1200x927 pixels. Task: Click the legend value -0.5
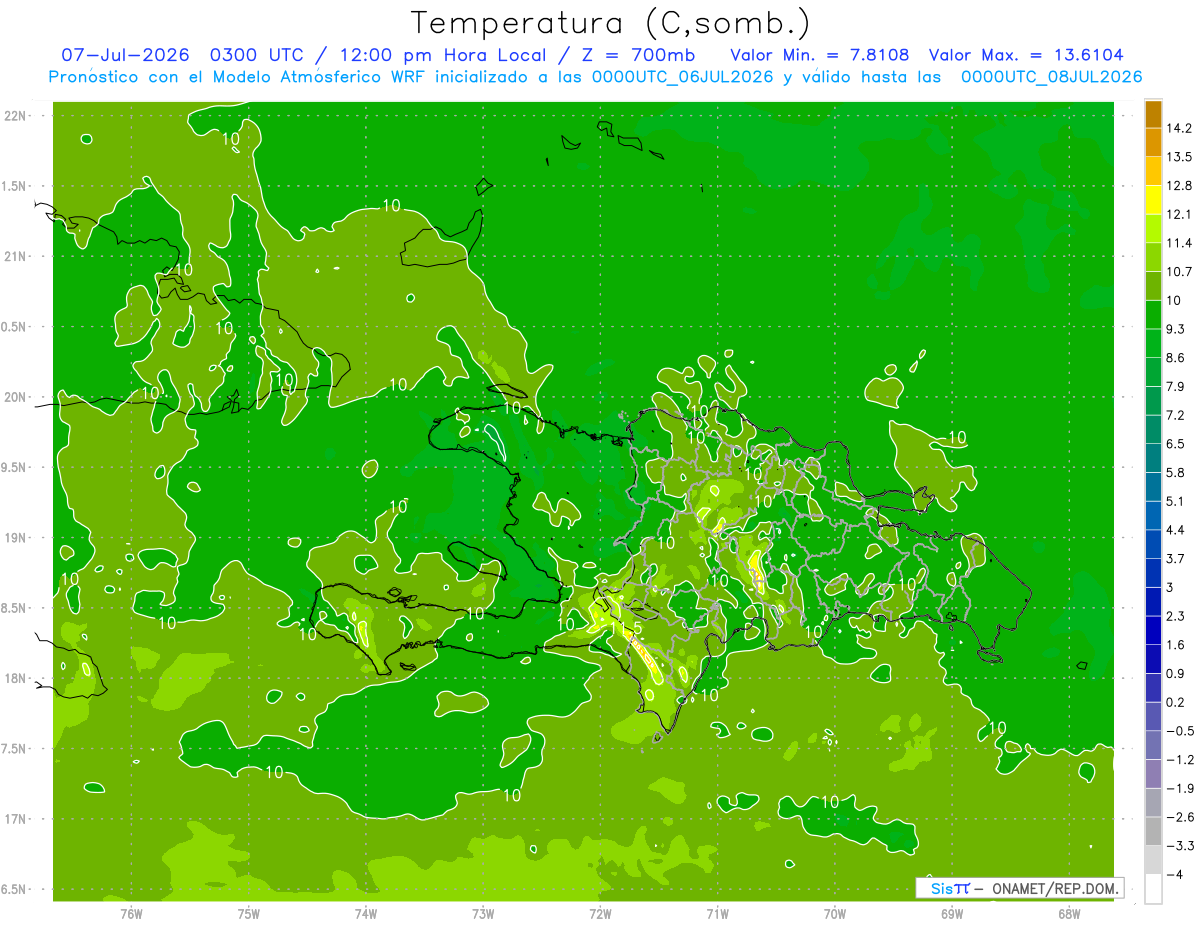click(1180, 731)
